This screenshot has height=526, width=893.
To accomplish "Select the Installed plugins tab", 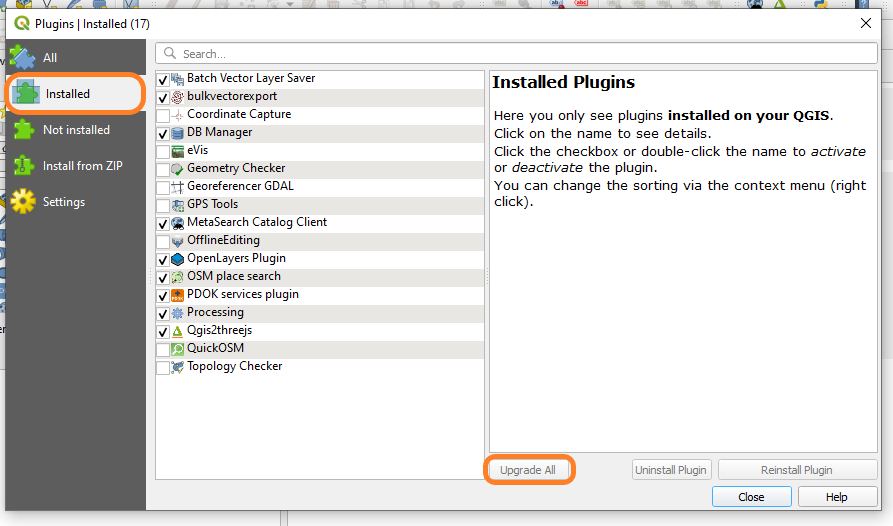I will [x=75, y=93].
